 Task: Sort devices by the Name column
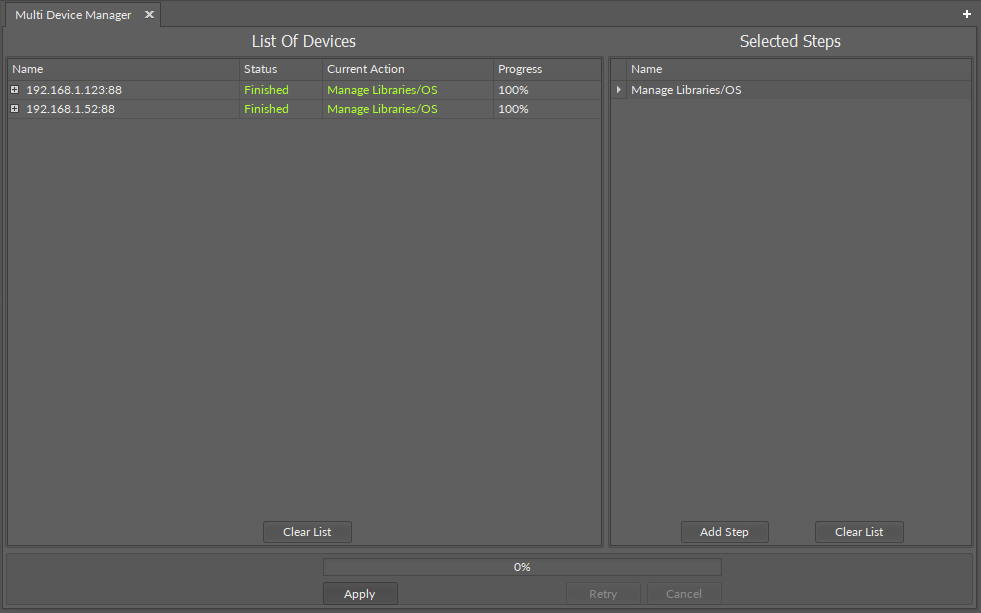click(x=27, y=68)
